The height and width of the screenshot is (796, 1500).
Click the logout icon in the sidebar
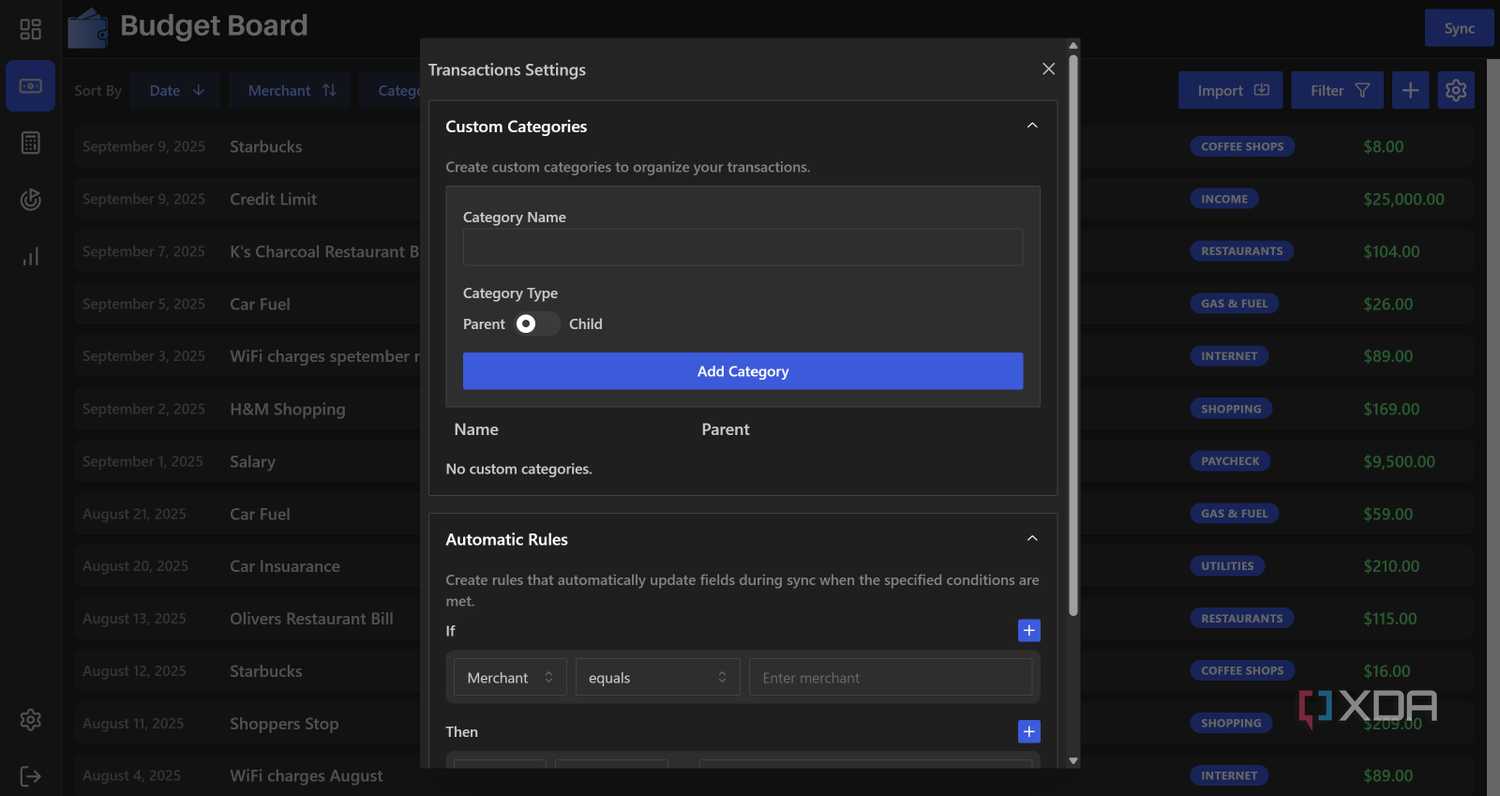coord(31,776)
